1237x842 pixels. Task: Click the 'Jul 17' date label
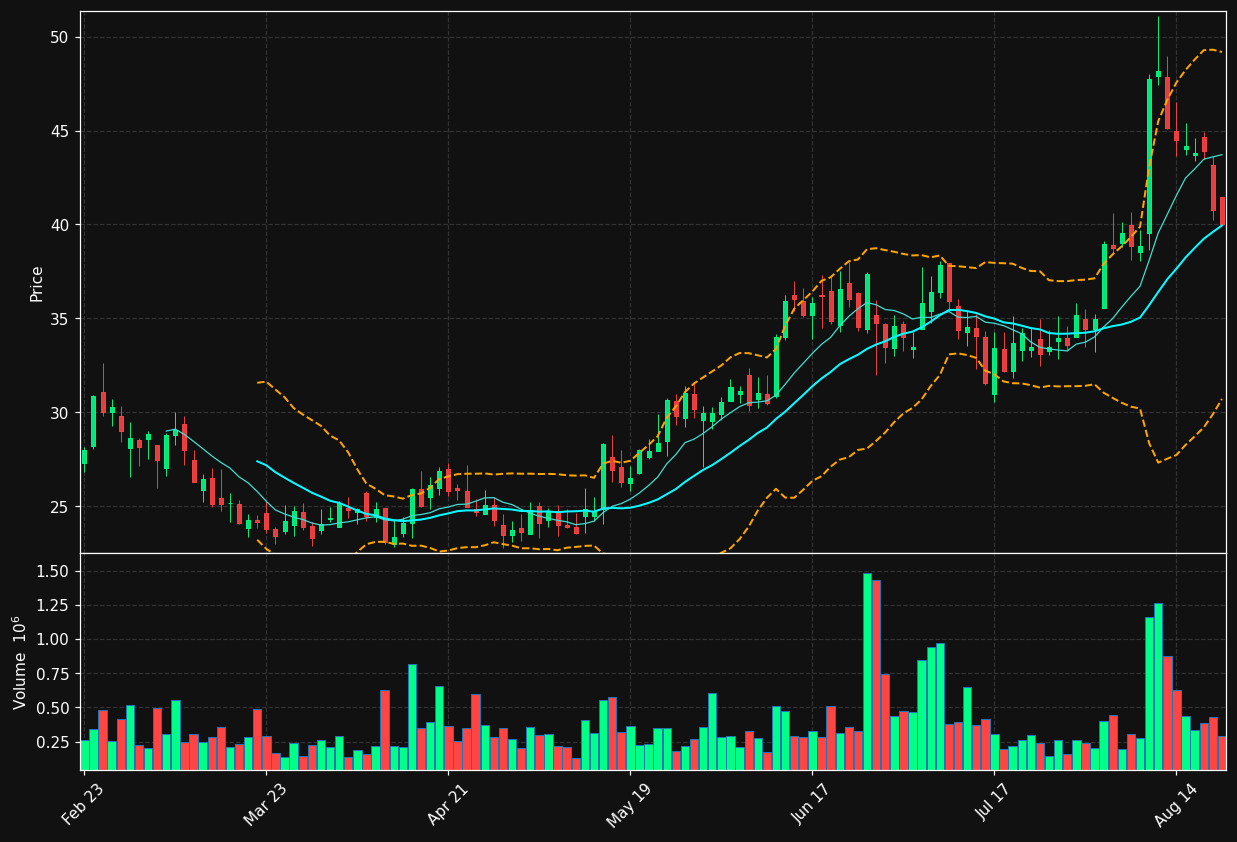coord(993,803)
